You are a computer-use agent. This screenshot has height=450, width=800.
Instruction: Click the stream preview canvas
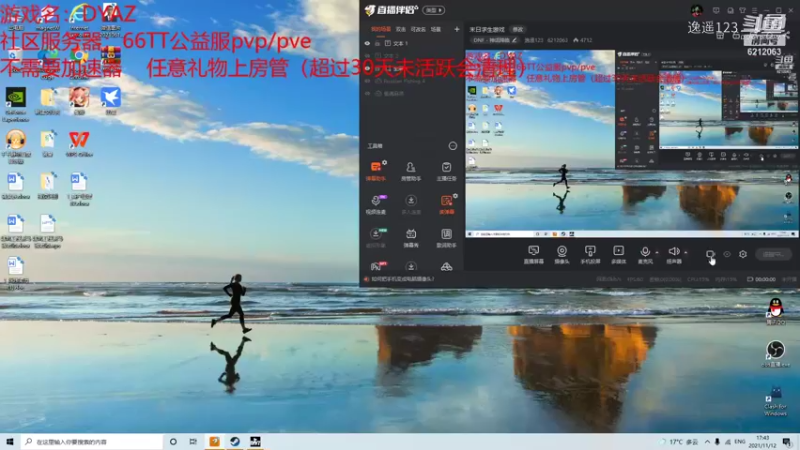pos(632,143)
